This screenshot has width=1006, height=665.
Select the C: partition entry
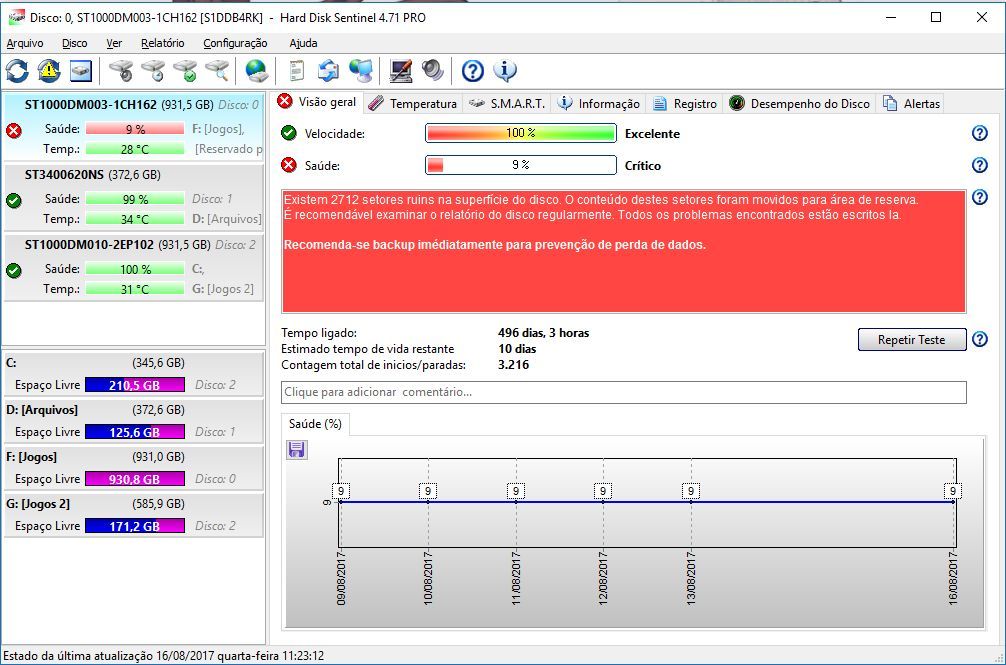[x=134, y=374]
